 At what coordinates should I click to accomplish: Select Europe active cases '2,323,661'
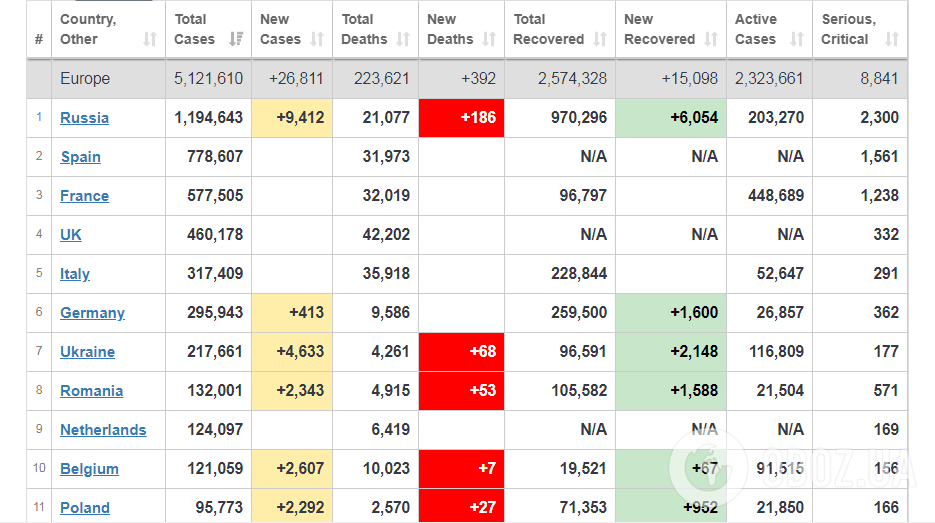click(769, 79)
